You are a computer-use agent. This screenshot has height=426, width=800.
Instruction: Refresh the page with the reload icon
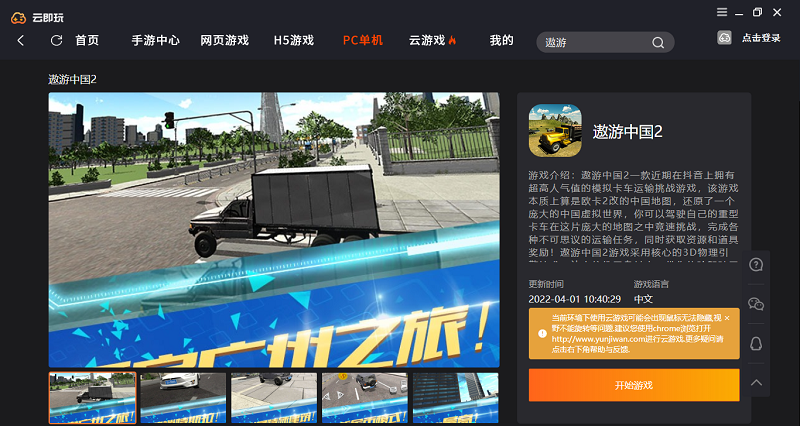pos(56,41)
